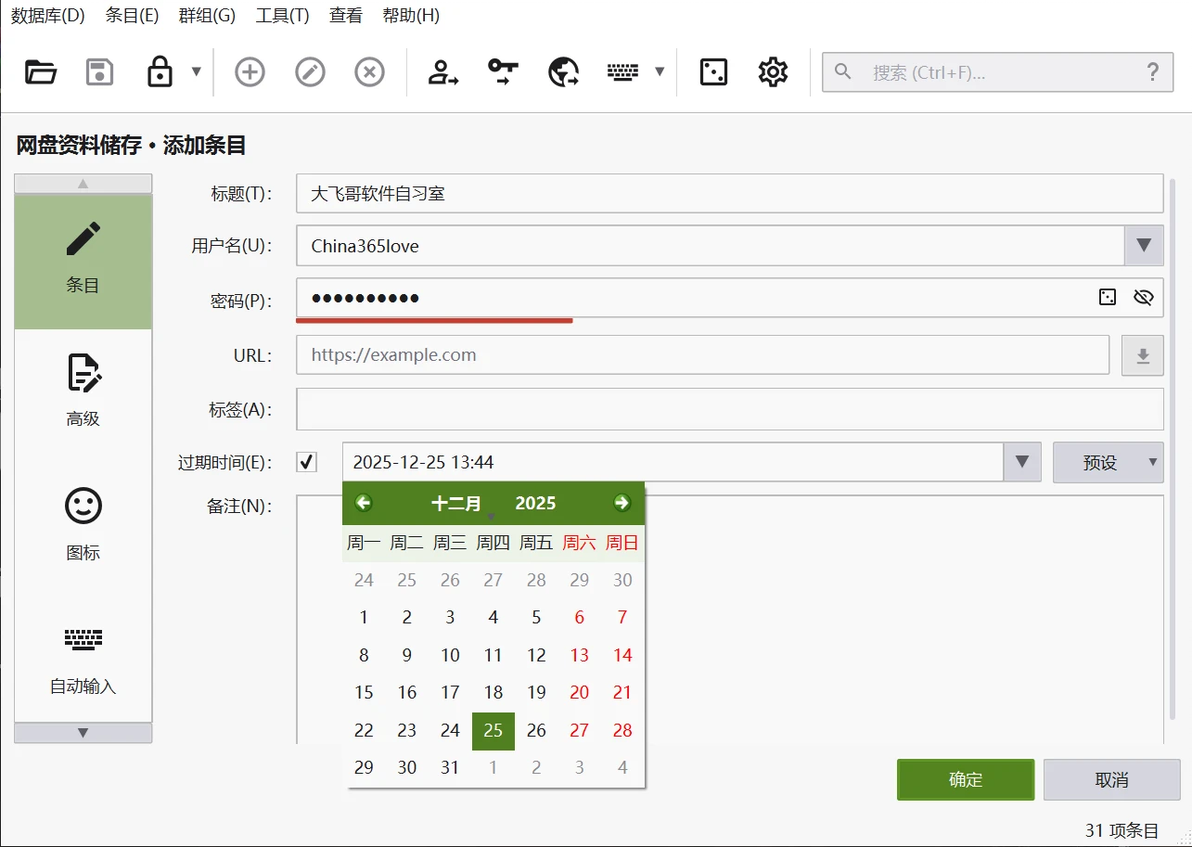Uncheck the 过期时间 expiry checkbox
The image size is (1192, 847).
click(x=306, y=462)
